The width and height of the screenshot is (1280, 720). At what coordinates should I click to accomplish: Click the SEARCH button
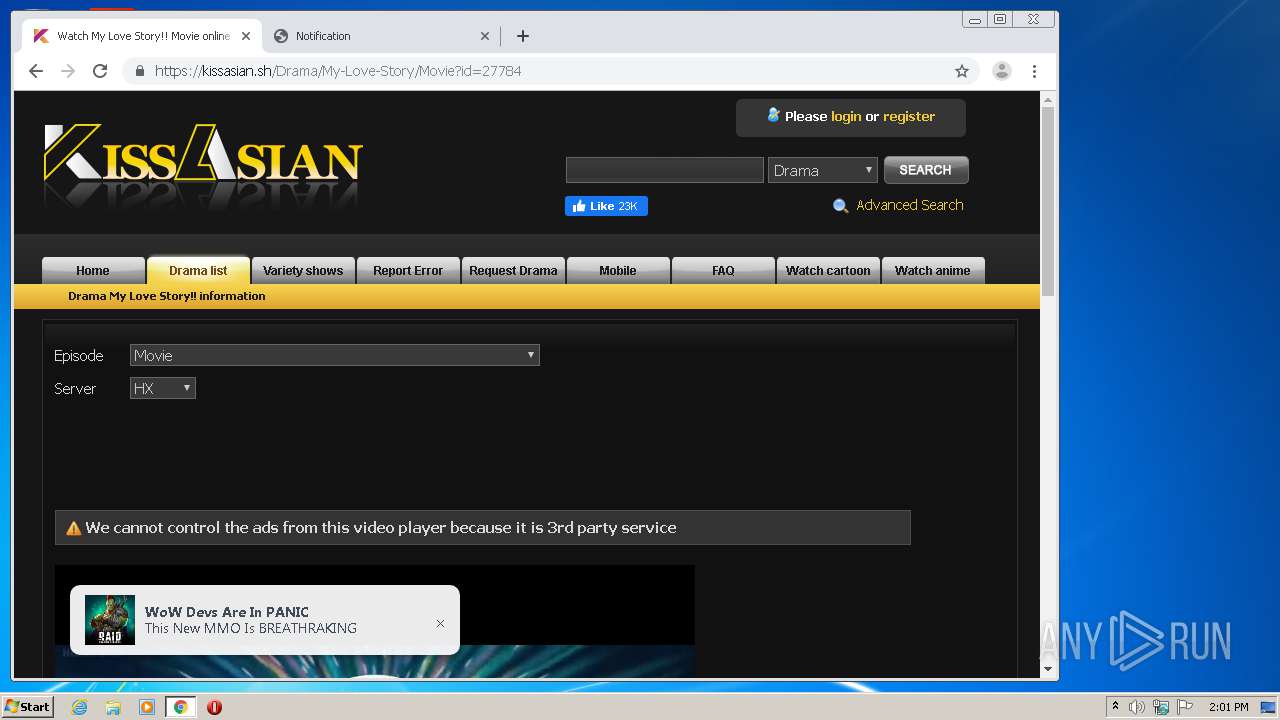926,170
